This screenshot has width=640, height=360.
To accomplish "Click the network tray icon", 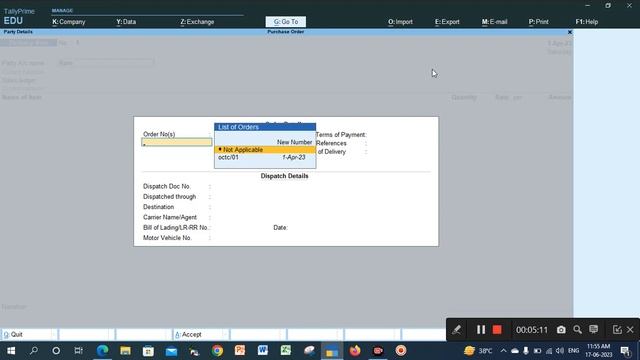I will pyautogui.click(x=549, y=351).
